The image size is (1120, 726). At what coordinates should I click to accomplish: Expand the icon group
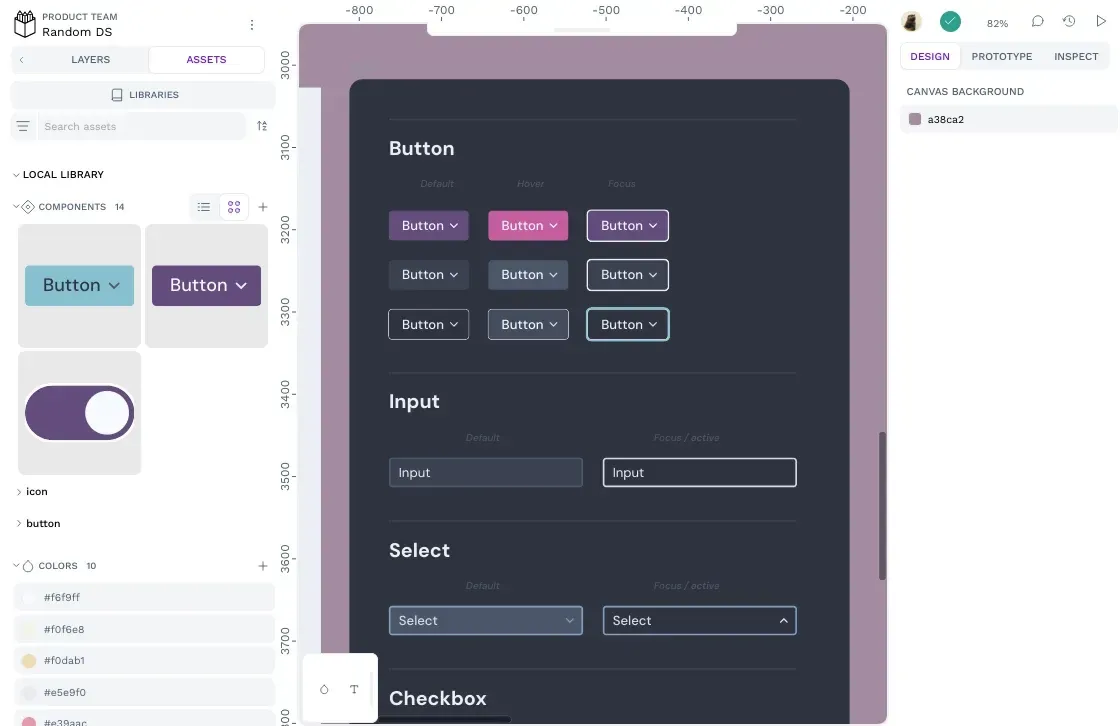(19, 492)
